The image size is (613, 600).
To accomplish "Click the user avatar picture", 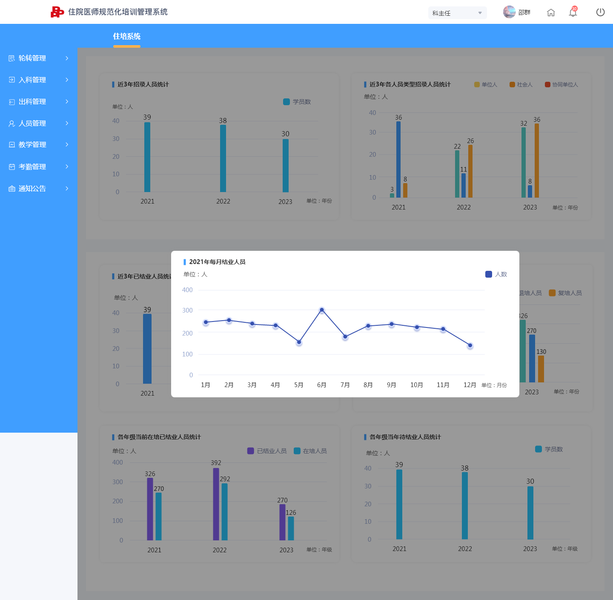I will click(x=509, y=12).
